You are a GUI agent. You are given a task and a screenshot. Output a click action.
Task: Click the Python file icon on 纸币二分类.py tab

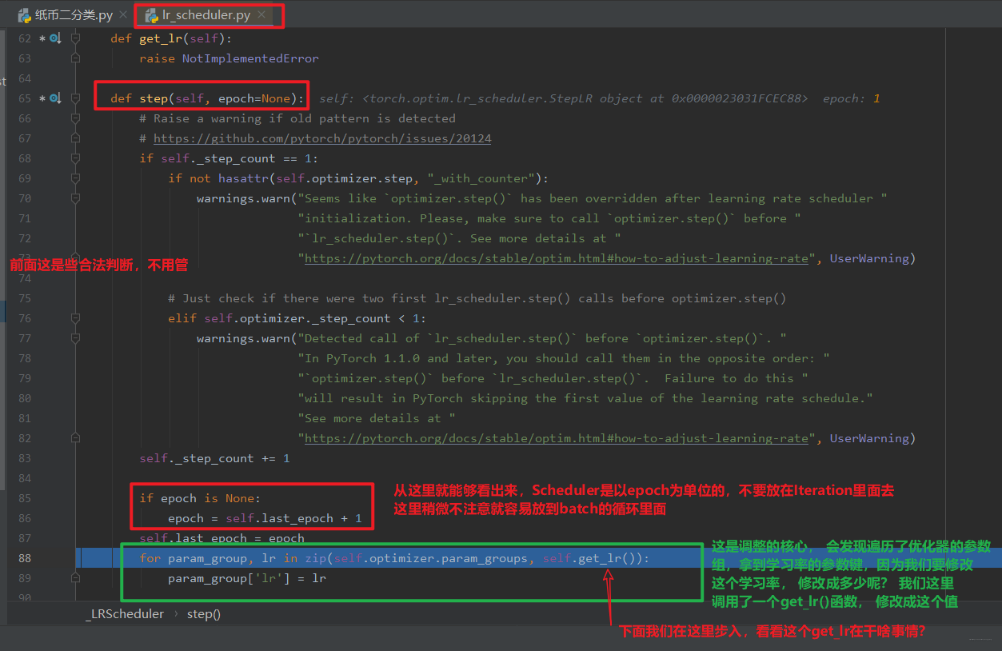coord(24,15)
